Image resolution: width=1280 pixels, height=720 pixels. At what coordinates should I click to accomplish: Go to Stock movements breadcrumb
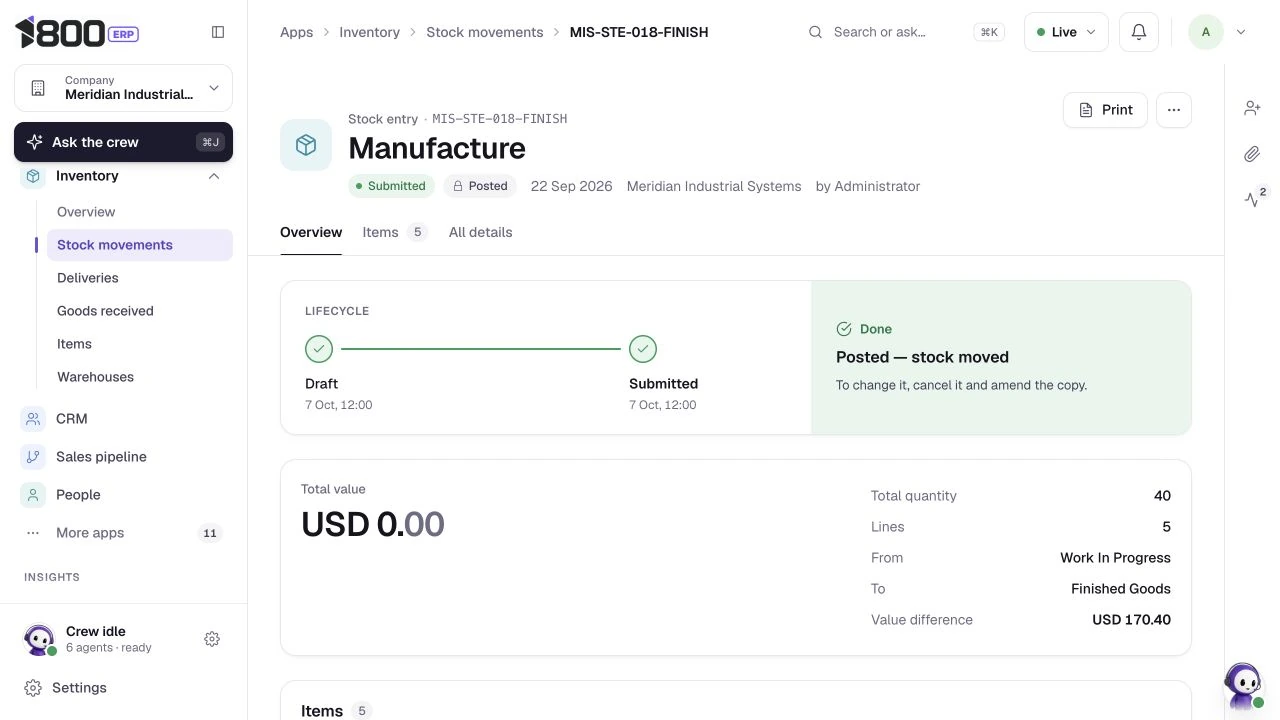coord(485,32)
